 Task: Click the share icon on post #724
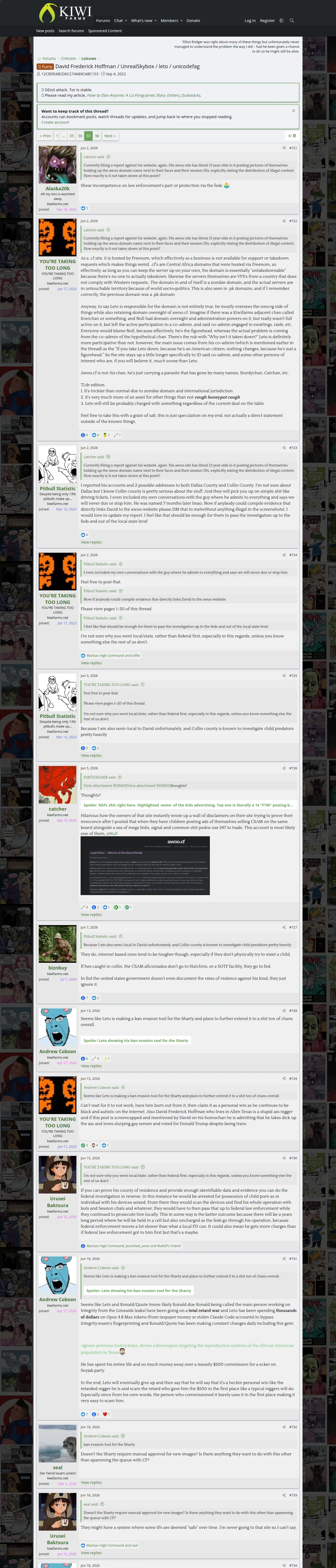point(284,555)
